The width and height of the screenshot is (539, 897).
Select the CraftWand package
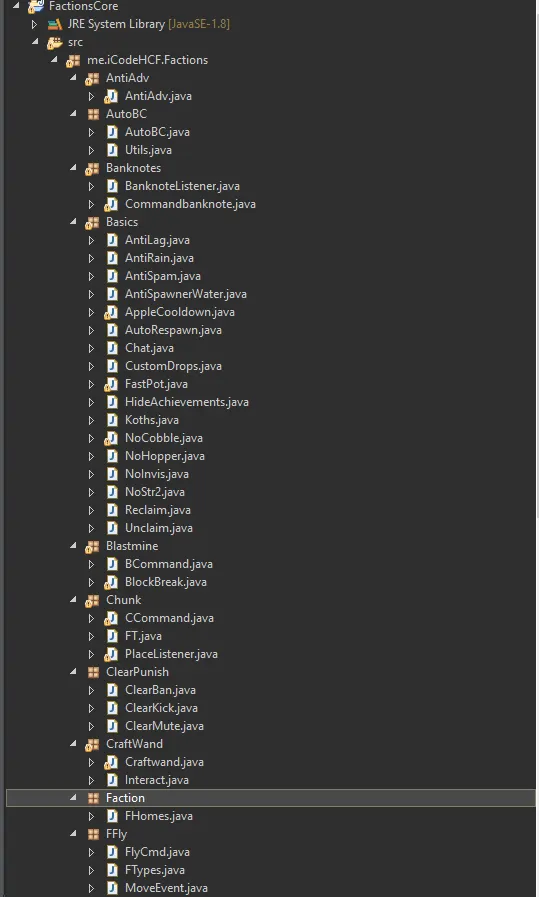(134, 744)
